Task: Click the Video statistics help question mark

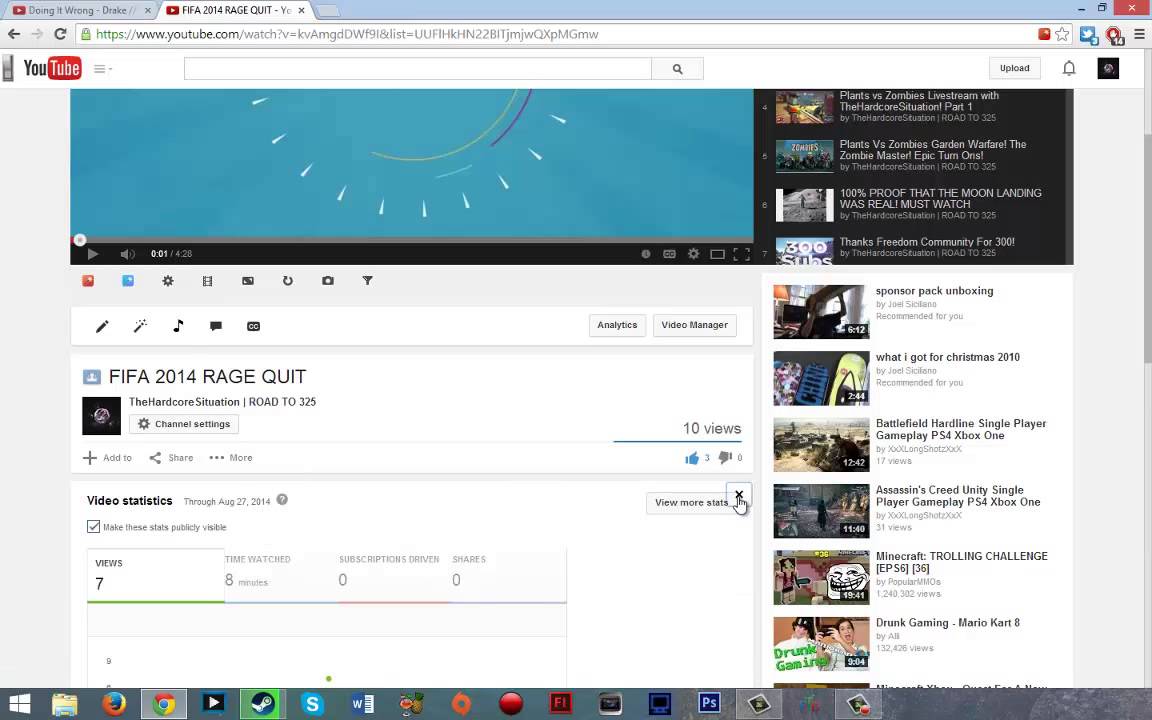Action: pos(282,500)
